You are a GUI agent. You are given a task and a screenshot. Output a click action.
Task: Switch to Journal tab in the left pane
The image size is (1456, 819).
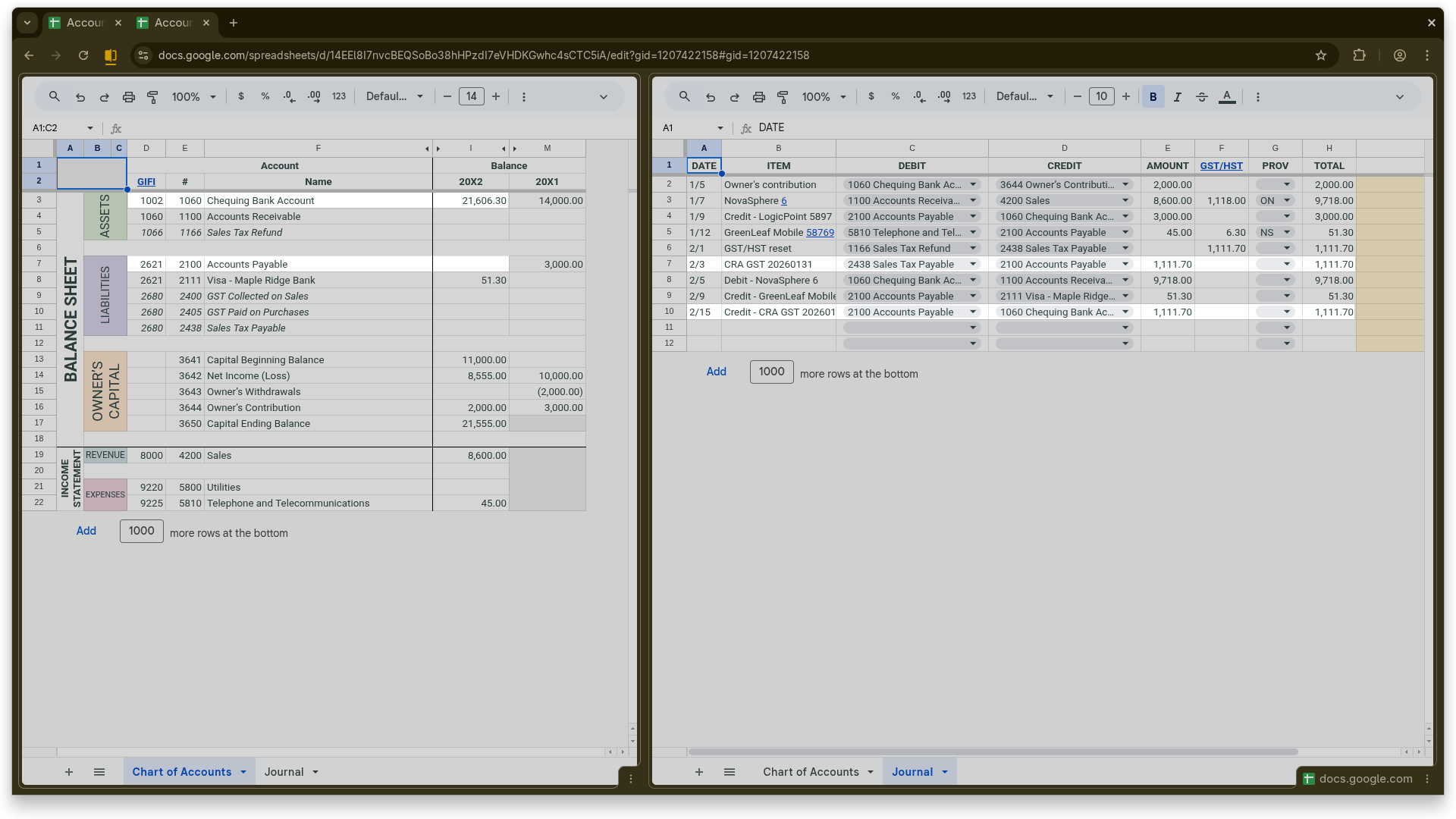[284, 772]
